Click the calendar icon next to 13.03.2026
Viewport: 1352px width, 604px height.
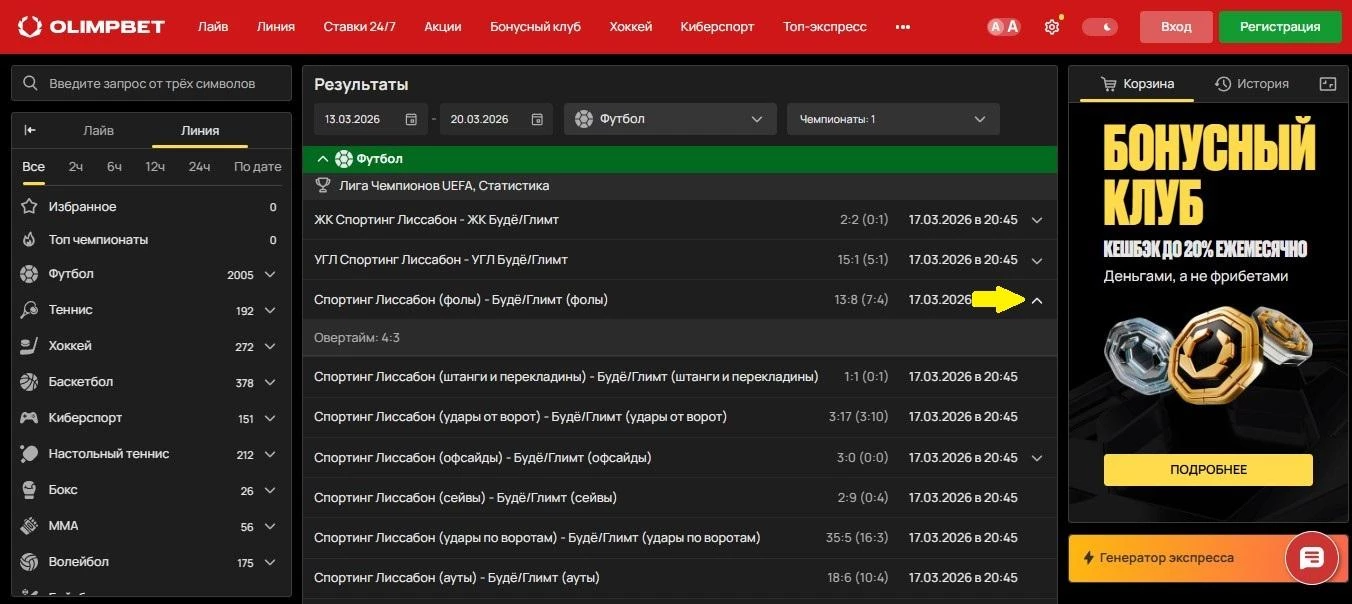(410, 118)
